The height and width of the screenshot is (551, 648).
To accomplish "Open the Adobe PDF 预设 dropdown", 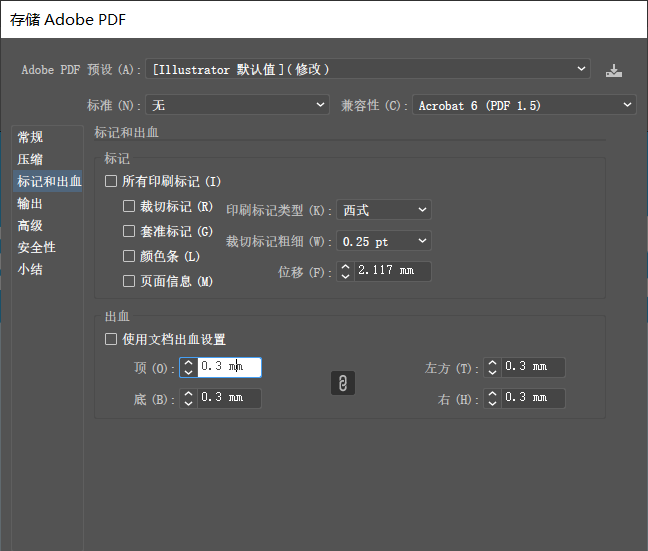I will pyautogui.click(x=368, y=69).
